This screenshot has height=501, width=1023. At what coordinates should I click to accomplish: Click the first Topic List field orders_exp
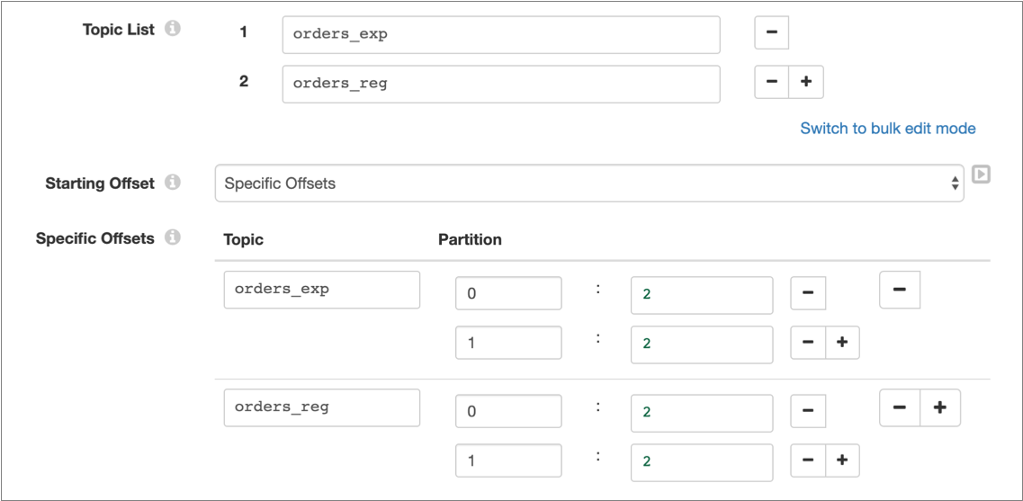(500, 33)
